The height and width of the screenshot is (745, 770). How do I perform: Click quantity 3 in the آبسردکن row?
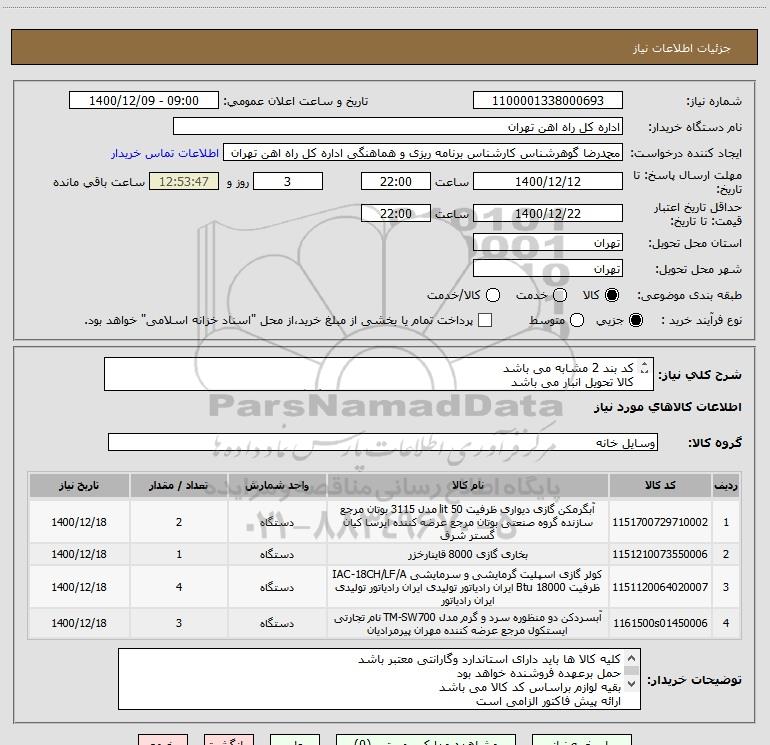tap(179, 623)
